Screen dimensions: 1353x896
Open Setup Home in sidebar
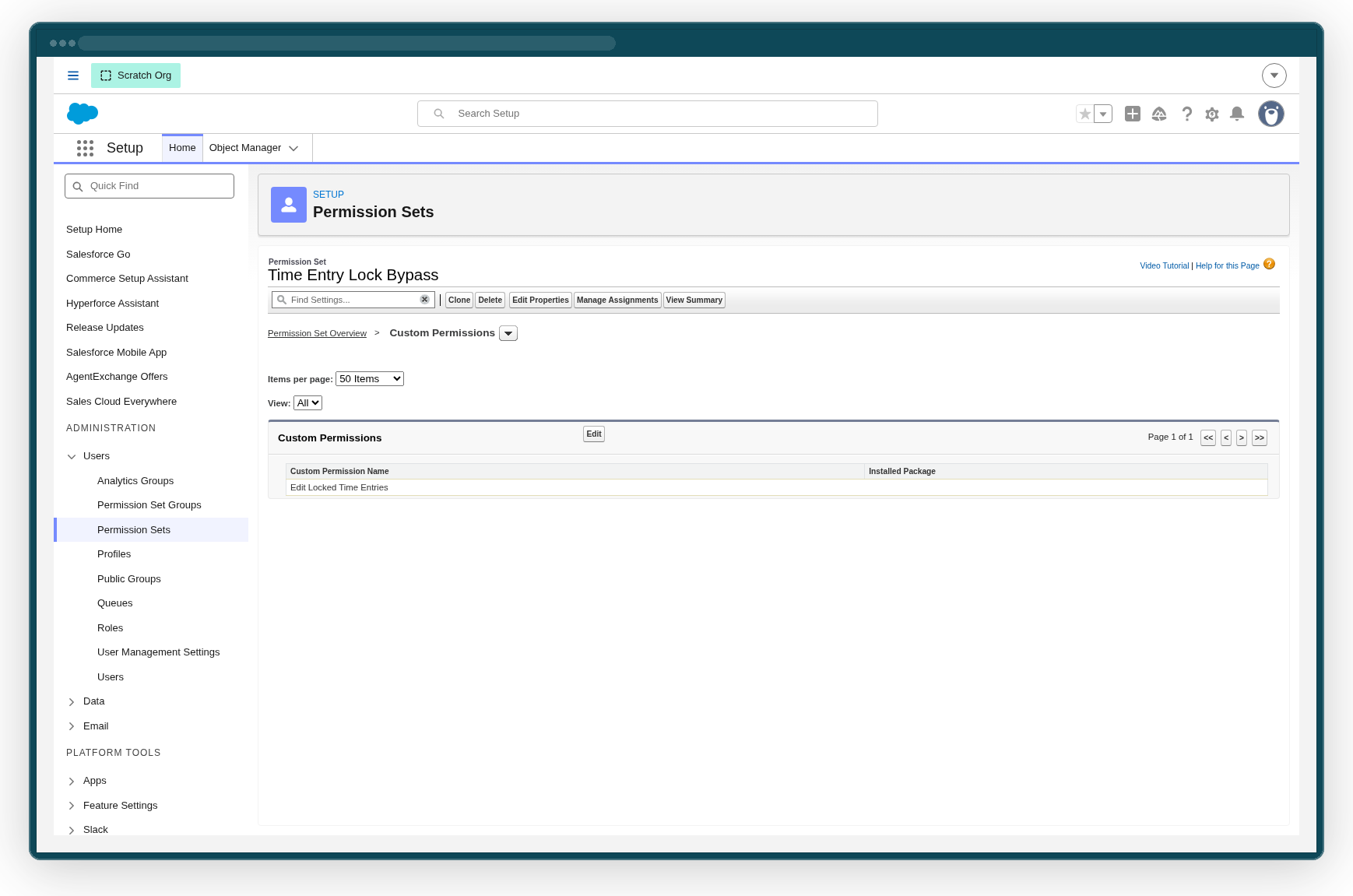tap(94, 230)
